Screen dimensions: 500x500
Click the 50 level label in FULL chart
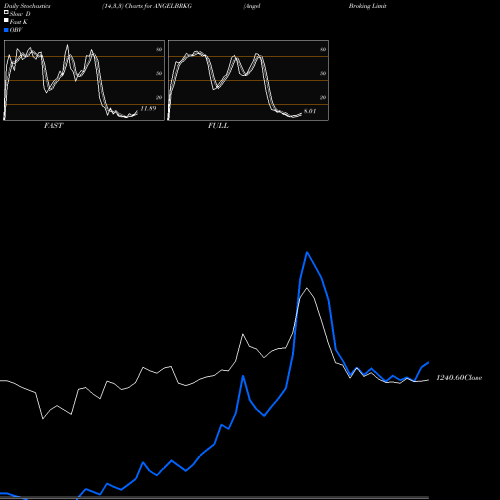pos(323,73)
